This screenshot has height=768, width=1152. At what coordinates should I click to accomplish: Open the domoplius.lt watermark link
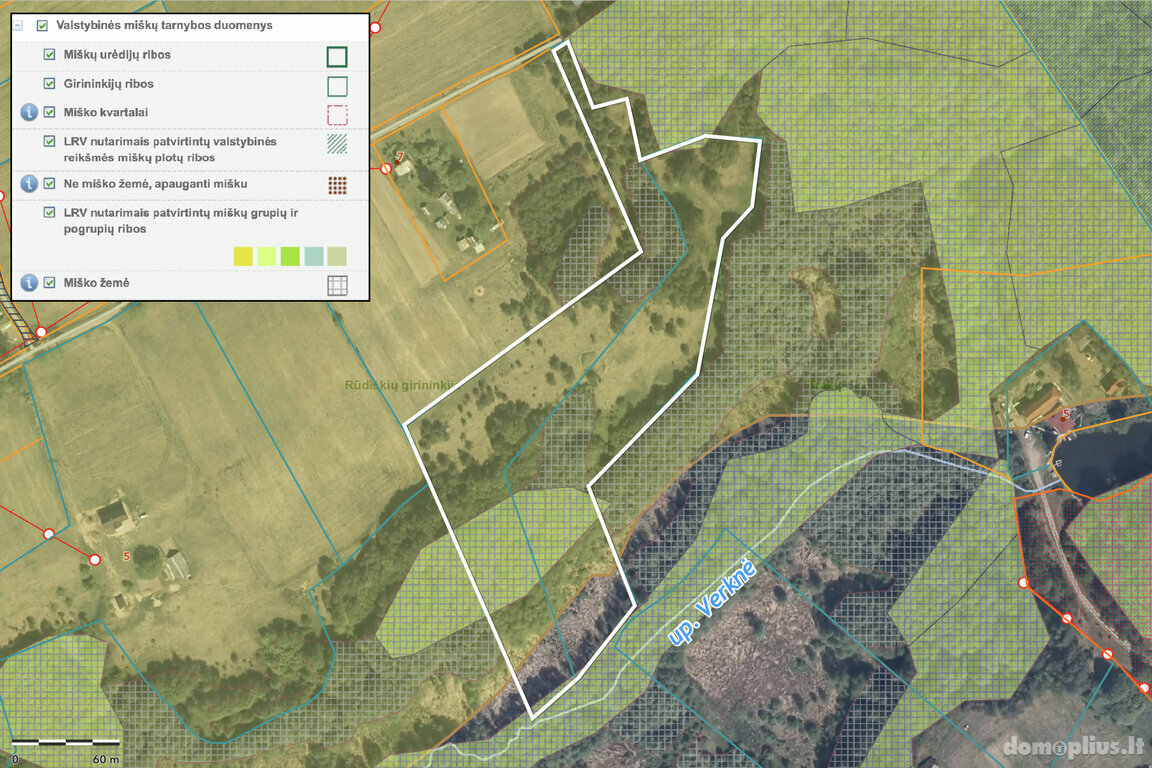click(1072, 745)
